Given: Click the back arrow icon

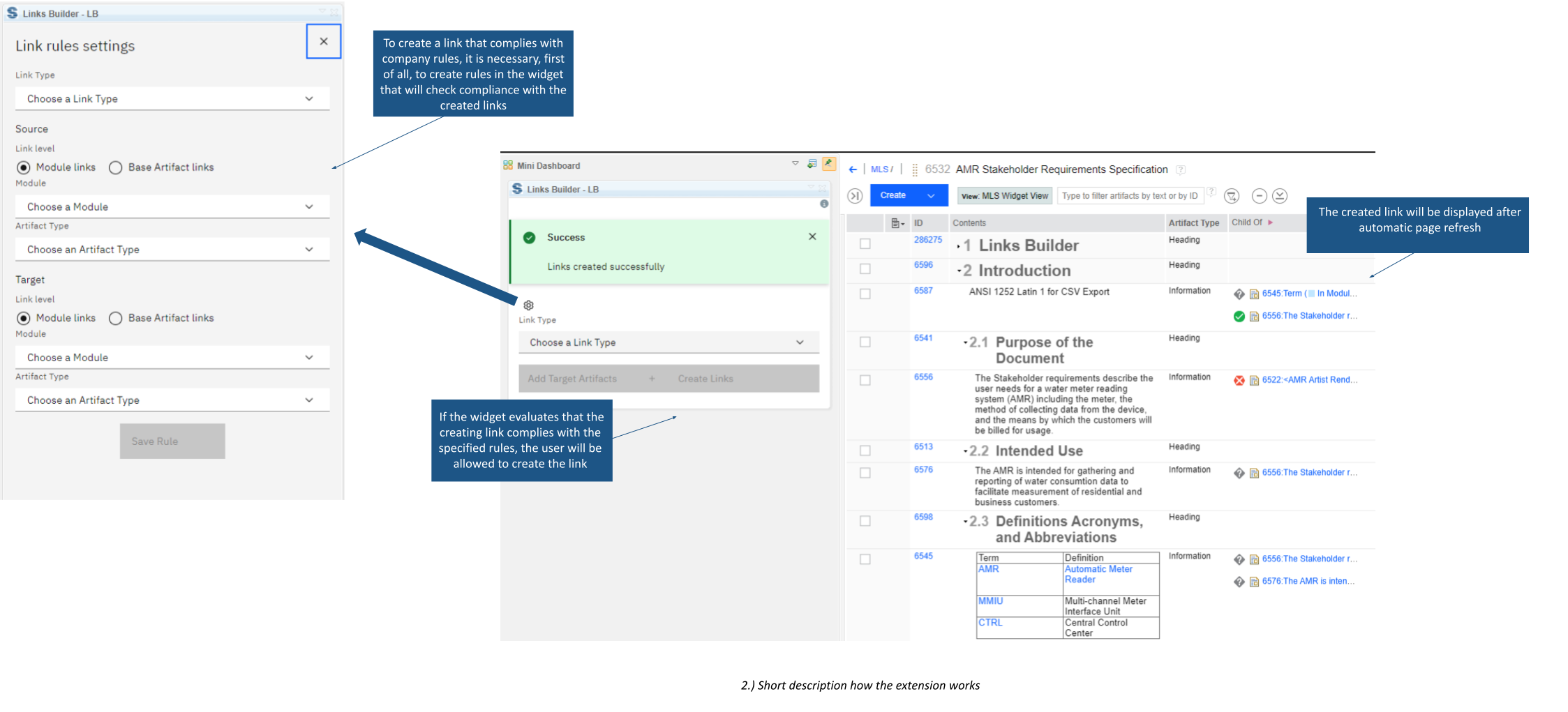Looking at the screenshot, I should (x=853, y=169).
